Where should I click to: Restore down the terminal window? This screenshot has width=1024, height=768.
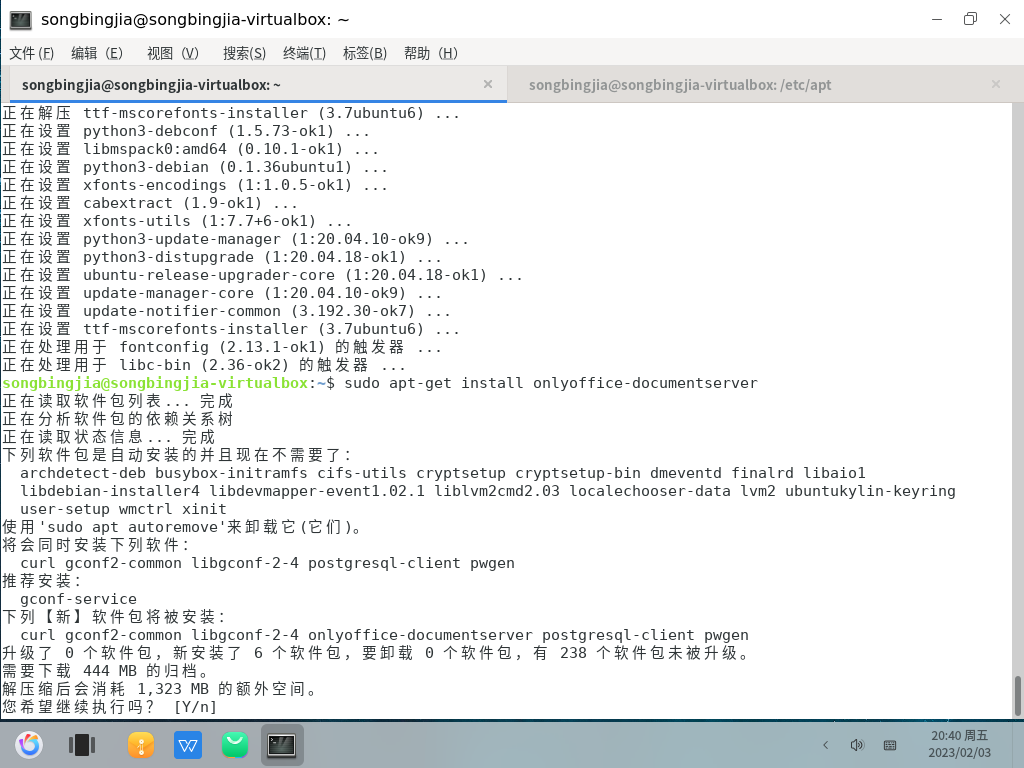point(970,19)
